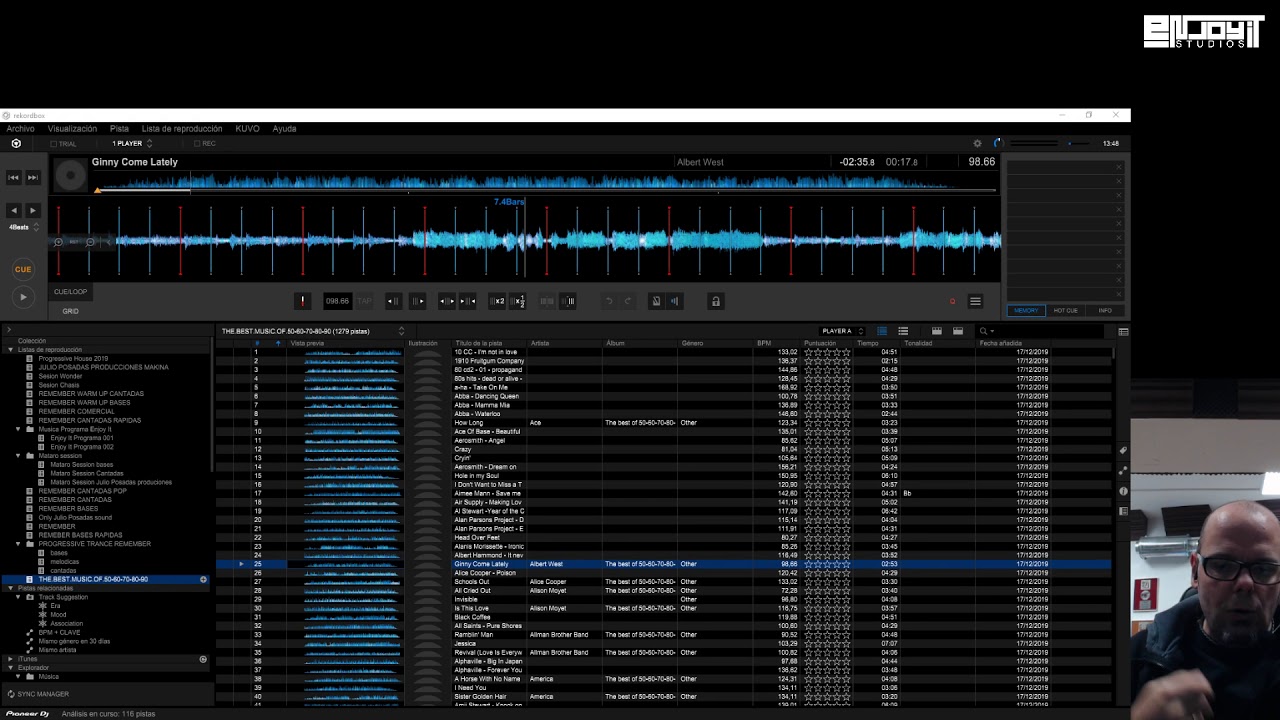Sort by the BPM column header

tap(764, 343)
